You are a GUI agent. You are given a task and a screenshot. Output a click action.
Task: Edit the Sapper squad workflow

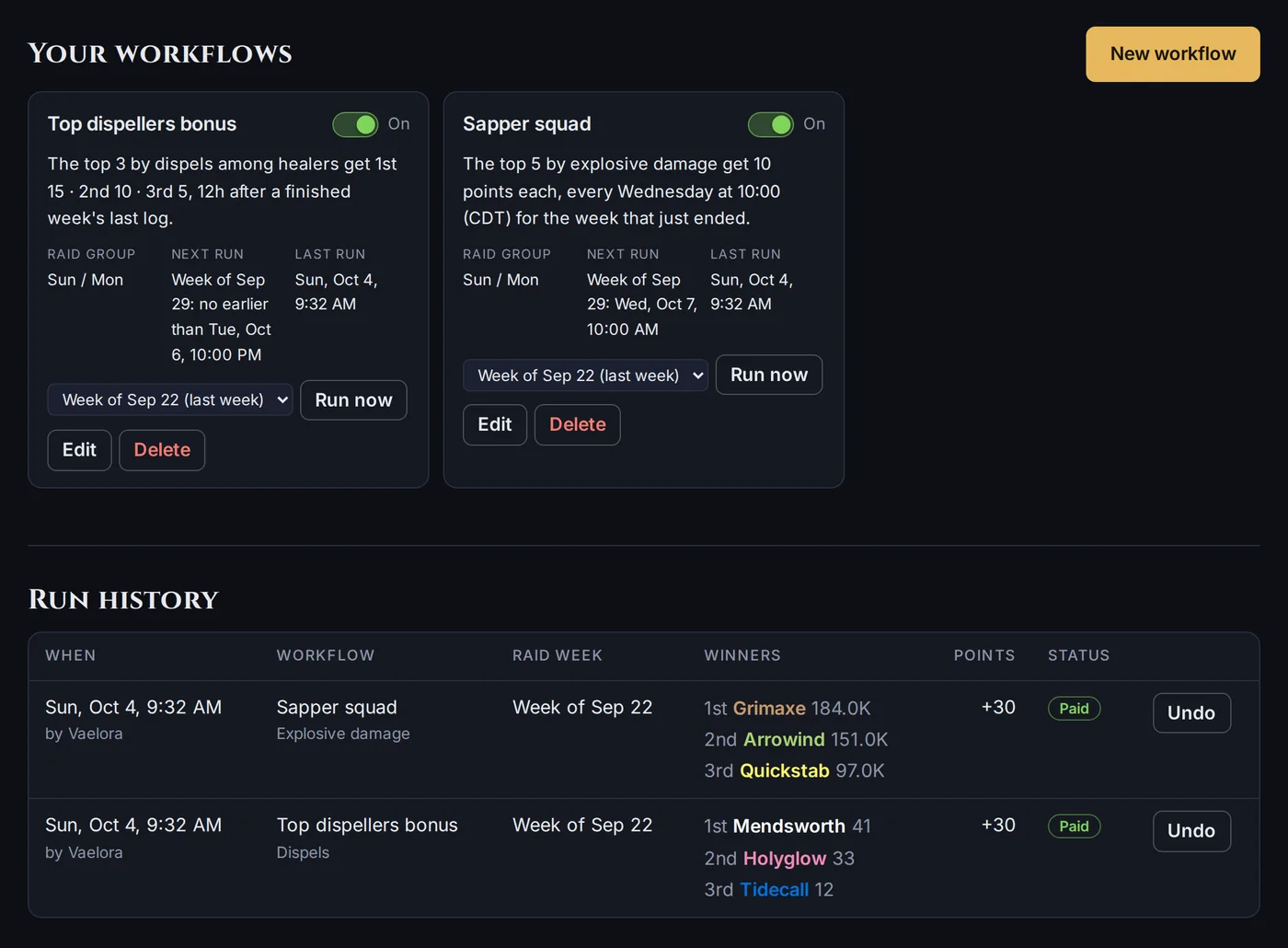pyautogui.click(x=495, y=424)
